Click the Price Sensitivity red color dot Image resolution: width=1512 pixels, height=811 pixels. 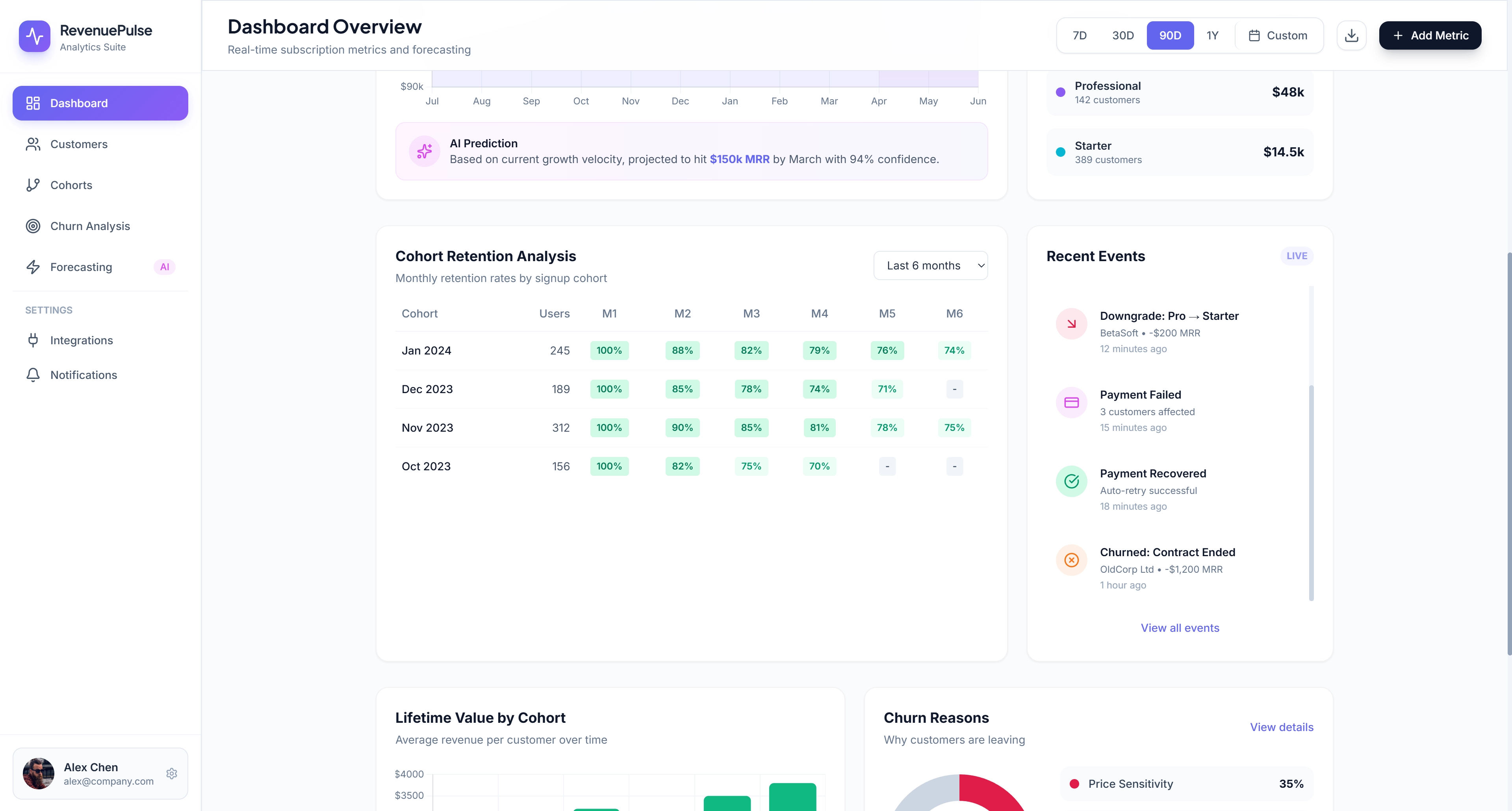point(1075,783)
